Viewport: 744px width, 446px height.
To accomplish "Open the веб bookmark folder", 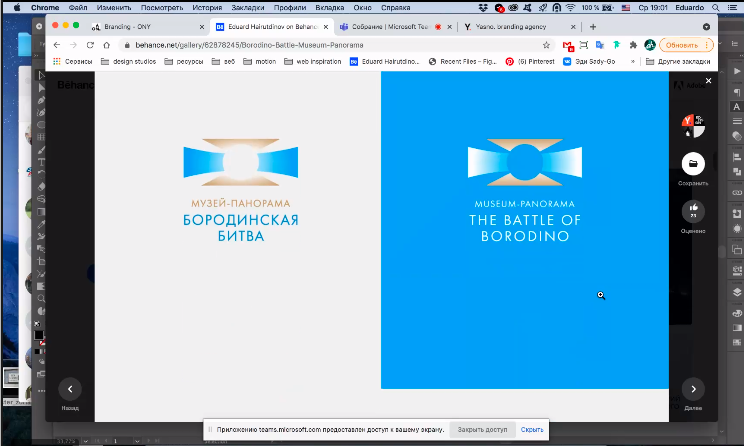I will tap(223, 61).
